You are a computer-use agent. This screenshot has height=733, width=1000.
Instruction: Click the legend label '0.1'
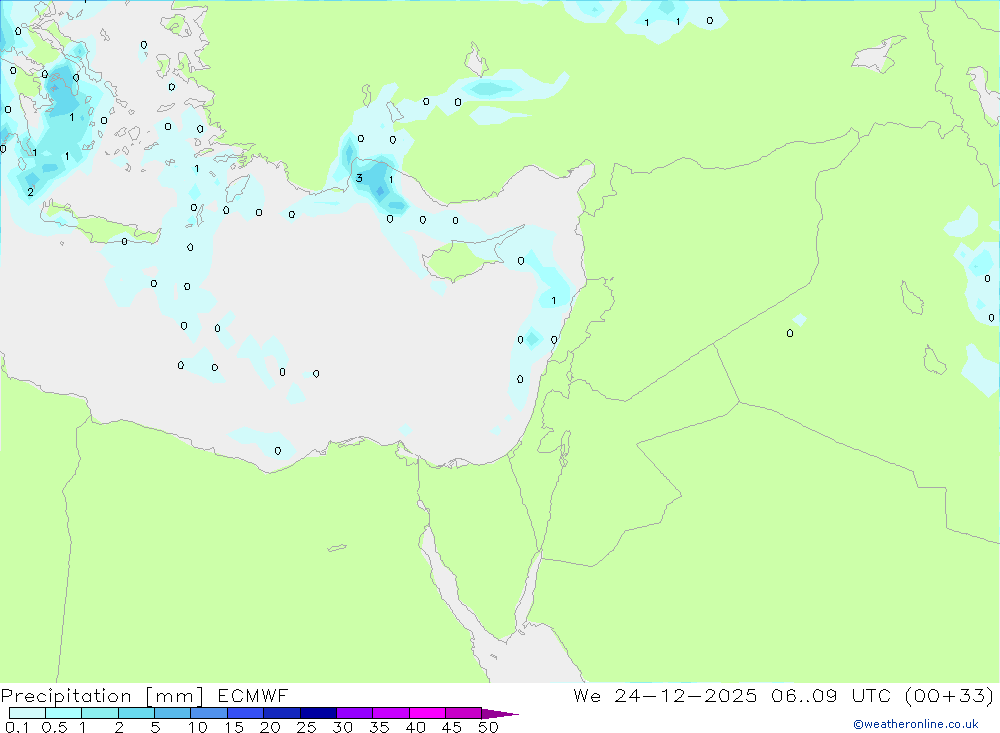tap(17, 727)
